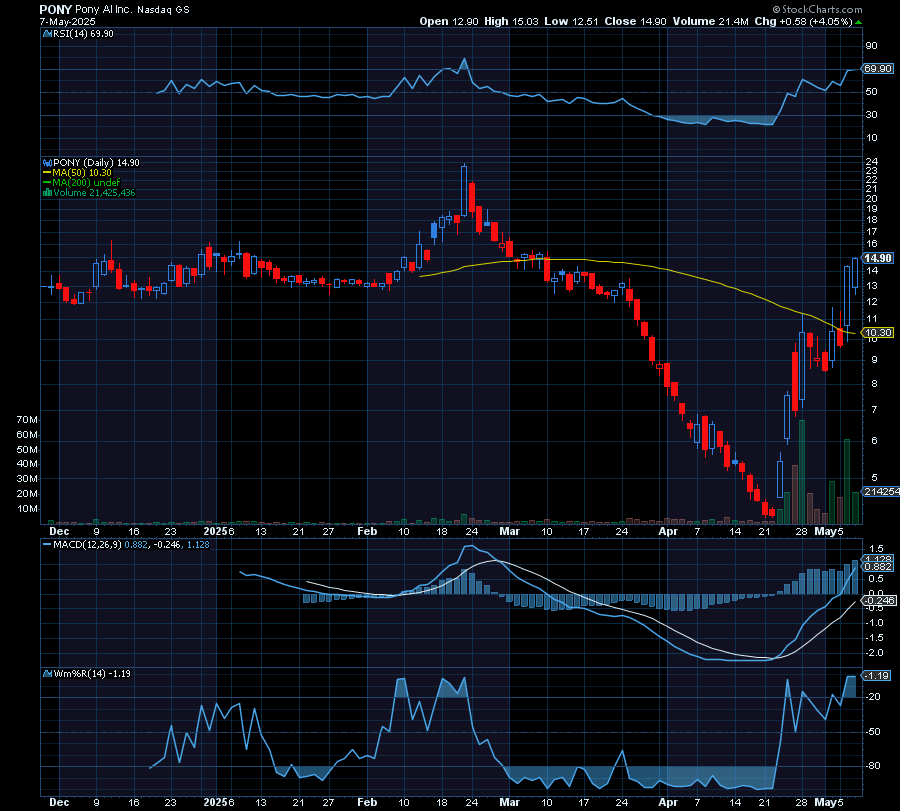Viewport: 900px width, 811px height.
Task: Click the tall green volume bar in May
Action: pos(847,481)
